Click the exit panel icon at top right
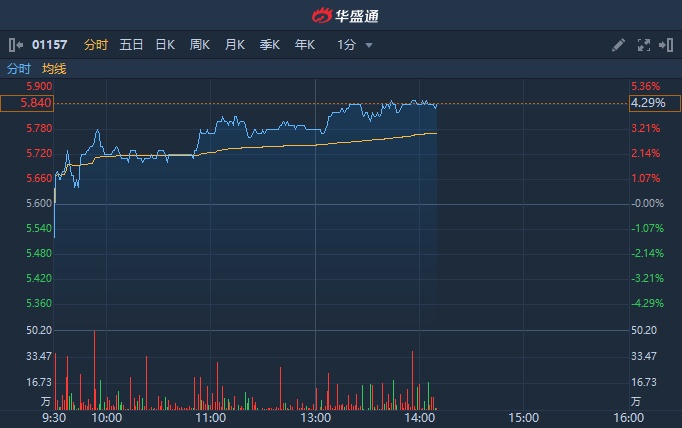 click(665, 45)
